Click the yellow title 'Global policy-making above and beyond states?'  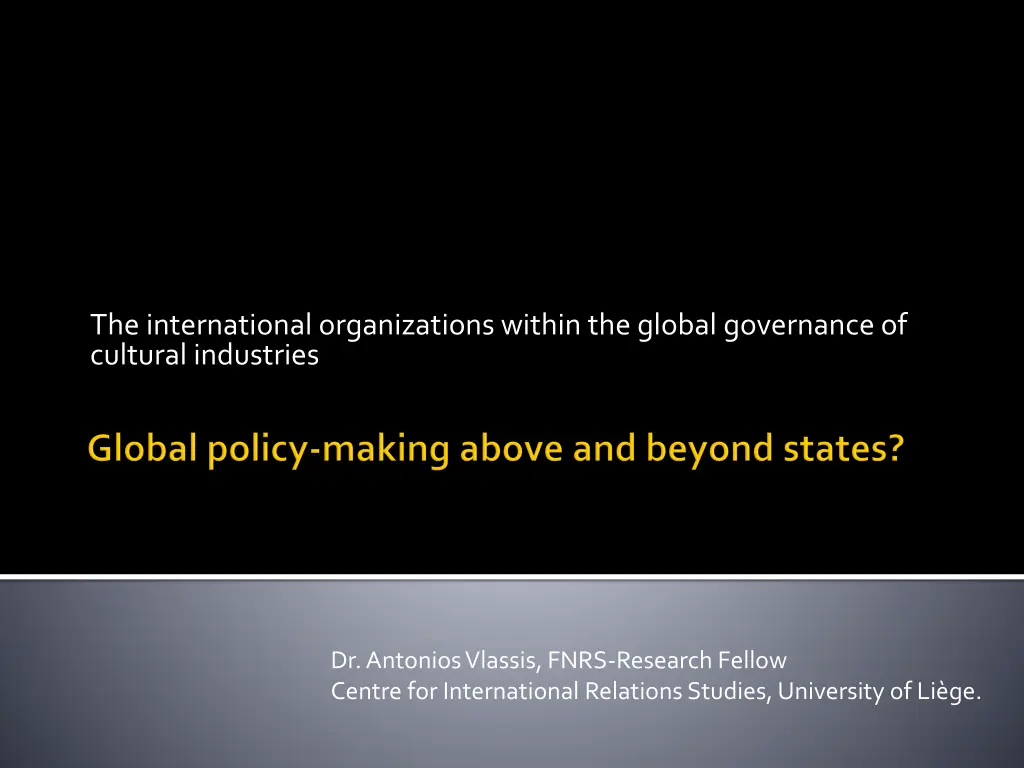click(x=496, y=451)
